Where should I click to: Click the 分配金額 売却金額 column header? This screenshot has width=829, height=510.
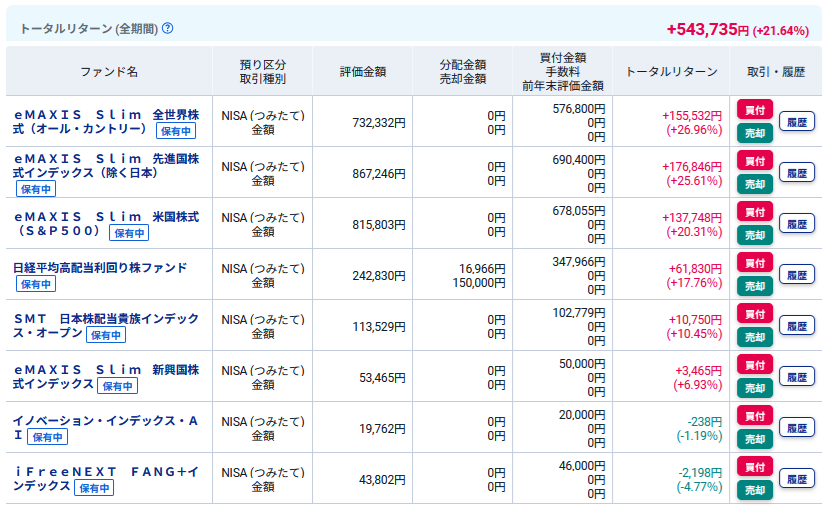(463, 71)
